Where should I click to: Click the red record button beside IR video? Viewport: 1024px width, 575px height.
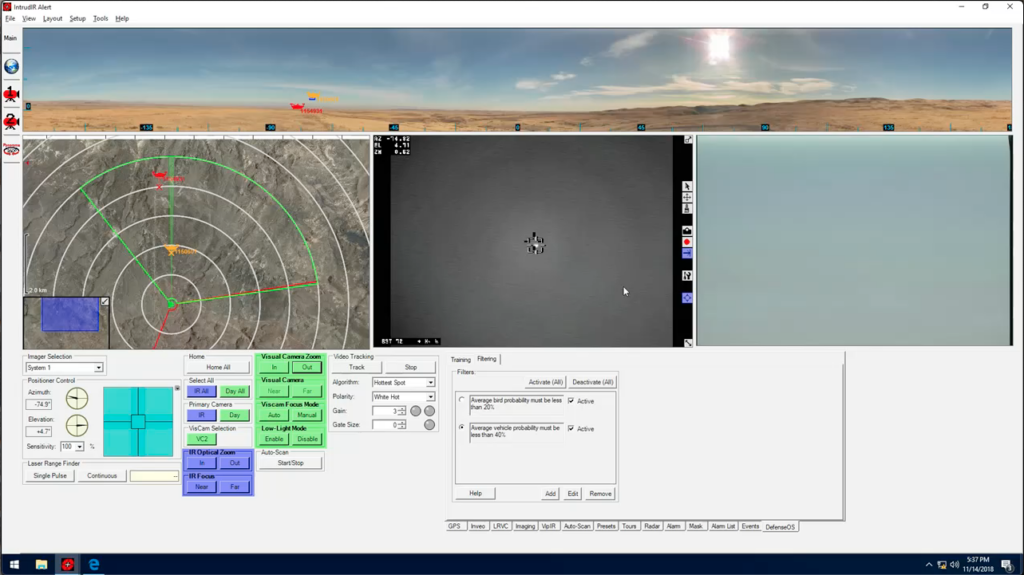tap(687, 242)
